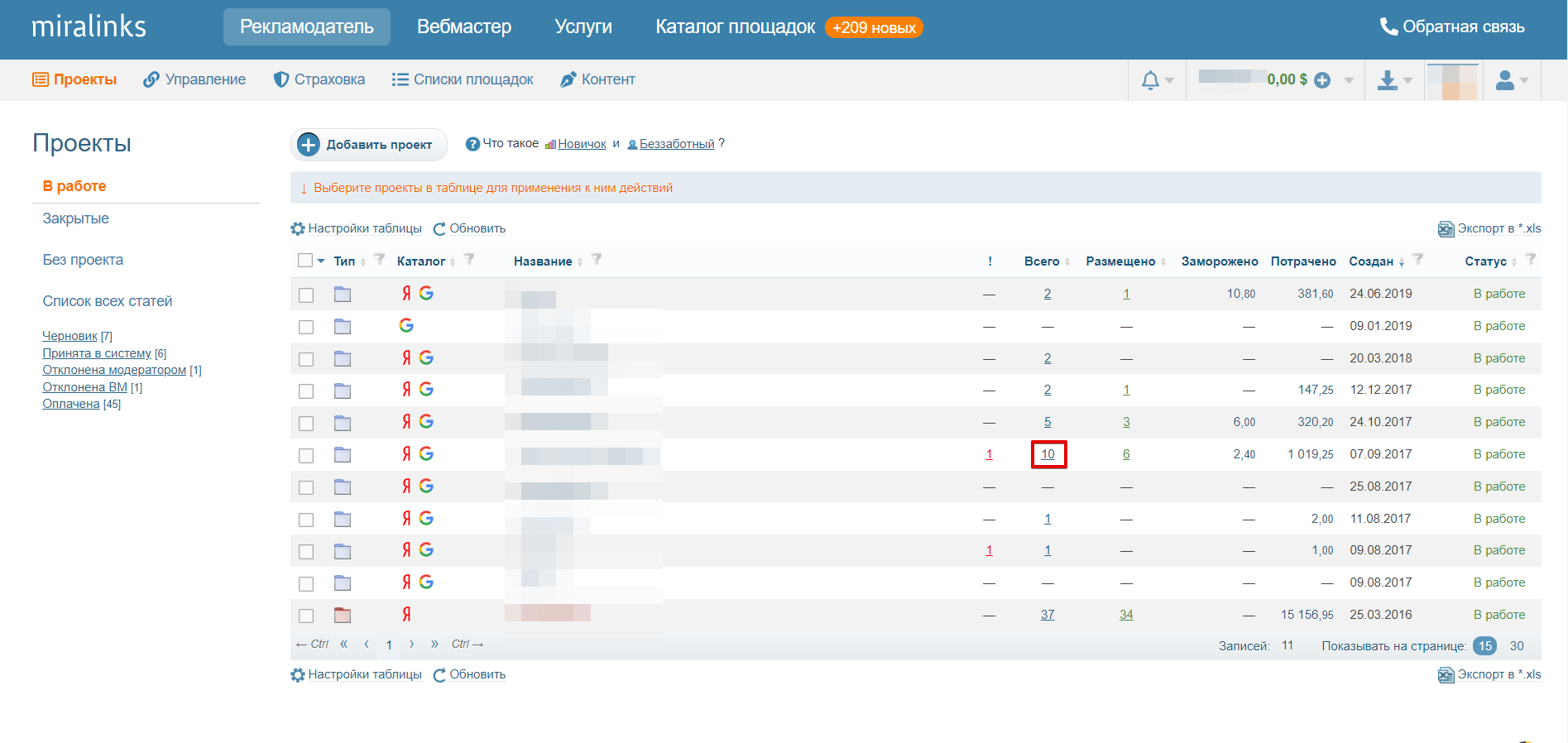
Task: Click the plus icon to add funds
Action: (x=1322, y=80)
